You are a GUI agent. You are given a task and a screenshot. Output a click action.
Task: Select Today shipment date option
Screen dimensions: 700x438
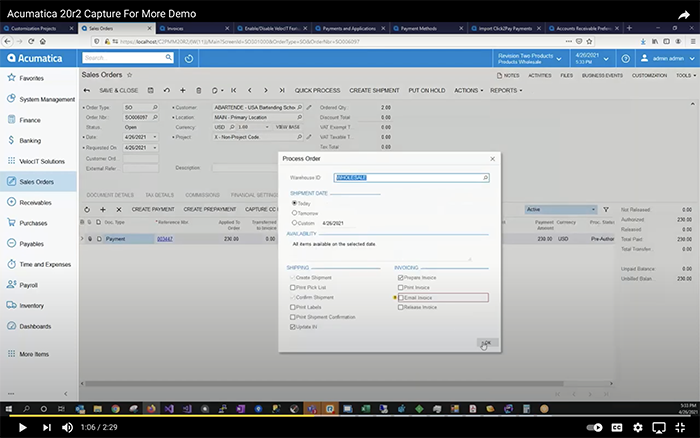tap(294, 203)
